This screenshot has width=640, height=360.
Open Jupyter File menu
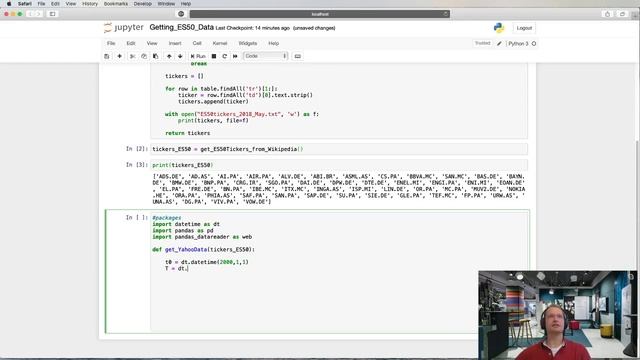(111, 43)
